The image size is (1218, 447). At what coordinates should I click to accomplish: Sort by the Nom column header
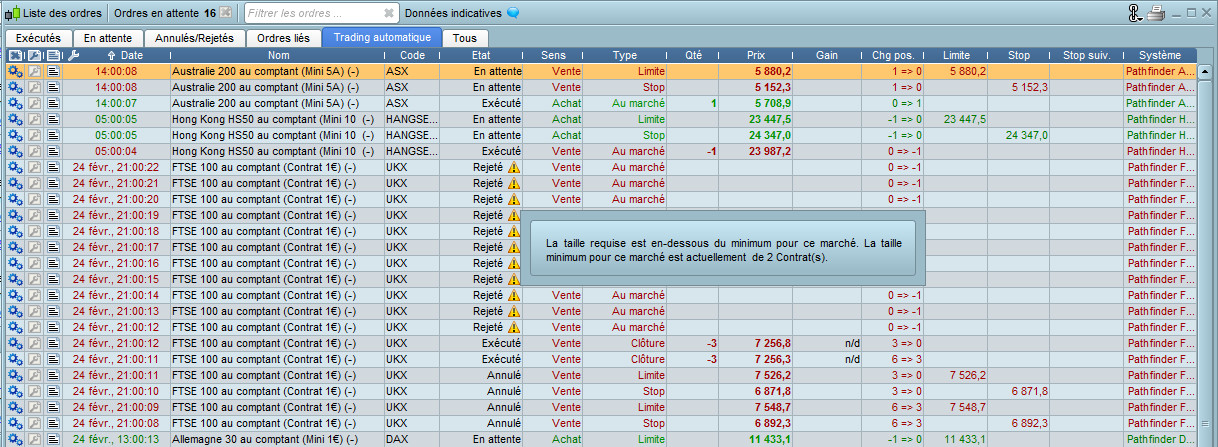pyautogui.click(x=277, y=55)
